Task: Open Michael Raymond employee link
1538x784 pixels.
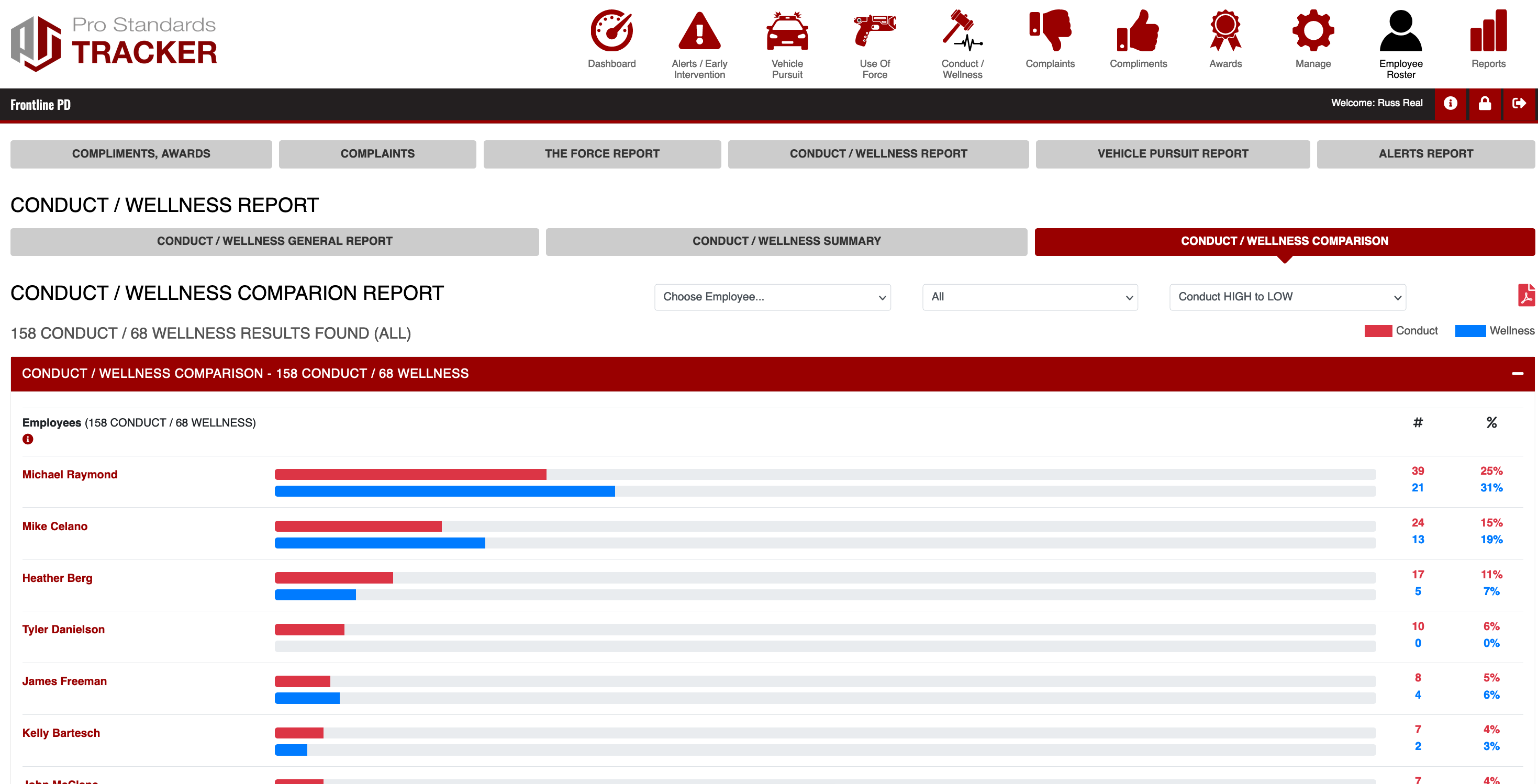Action: (70, 475)
